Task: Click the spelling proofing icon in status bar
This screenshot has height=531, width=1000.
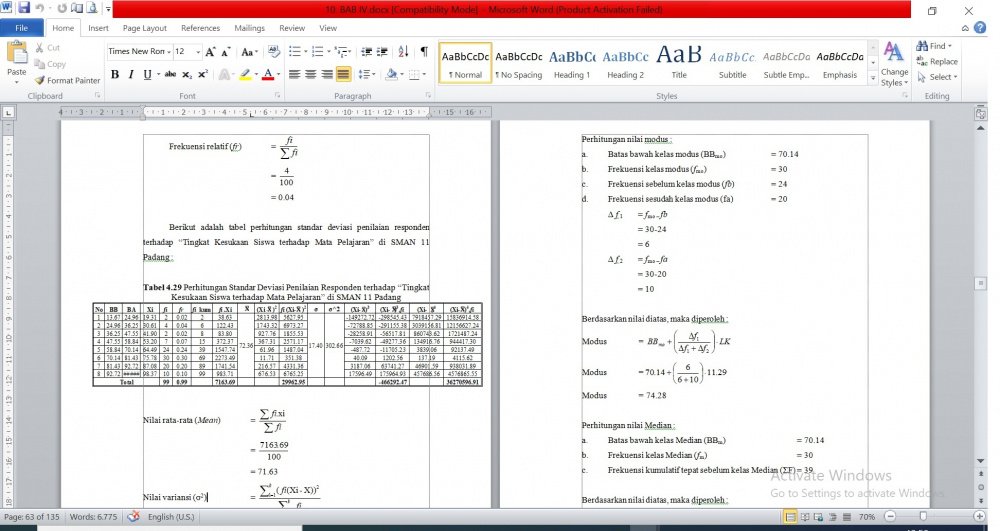Action: click(x=133, y=516)
